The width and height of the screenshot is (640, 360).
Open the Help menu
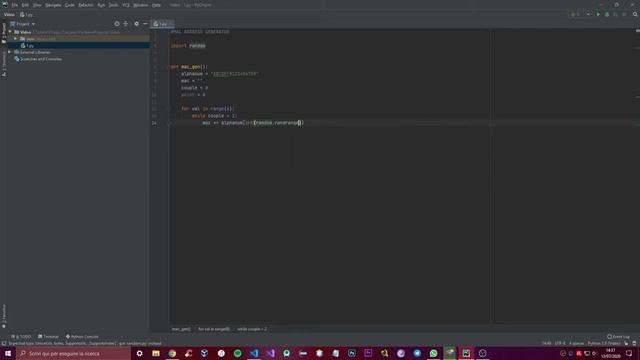click(156, 5)
